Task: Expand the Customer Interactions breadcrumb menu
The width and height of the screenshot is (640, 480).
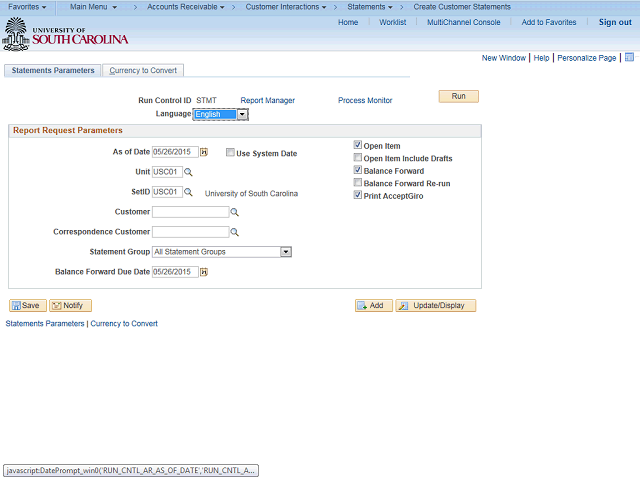Action: point(286,7)
